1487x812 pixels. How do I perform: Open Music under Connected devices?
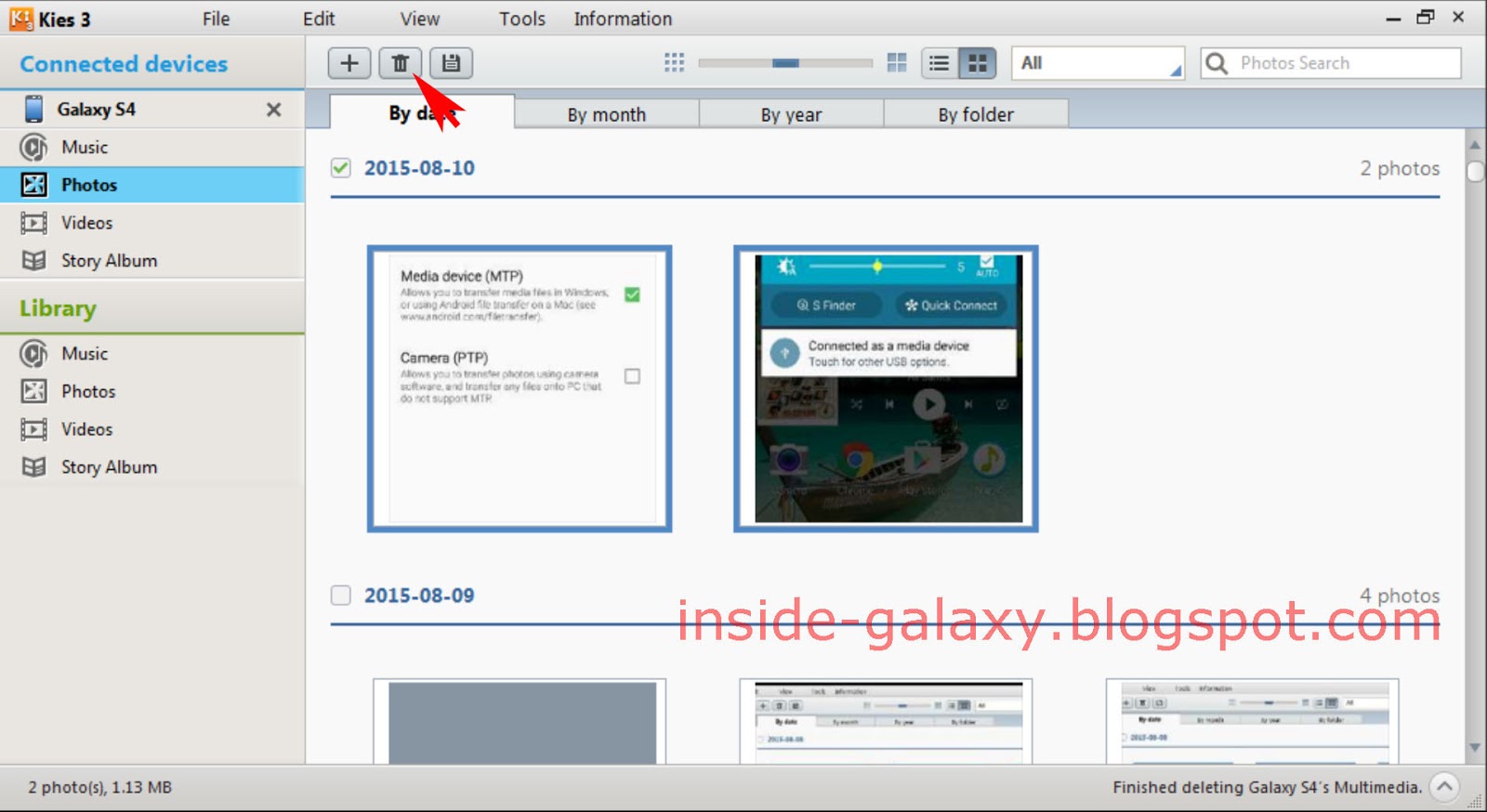[152, 147]
